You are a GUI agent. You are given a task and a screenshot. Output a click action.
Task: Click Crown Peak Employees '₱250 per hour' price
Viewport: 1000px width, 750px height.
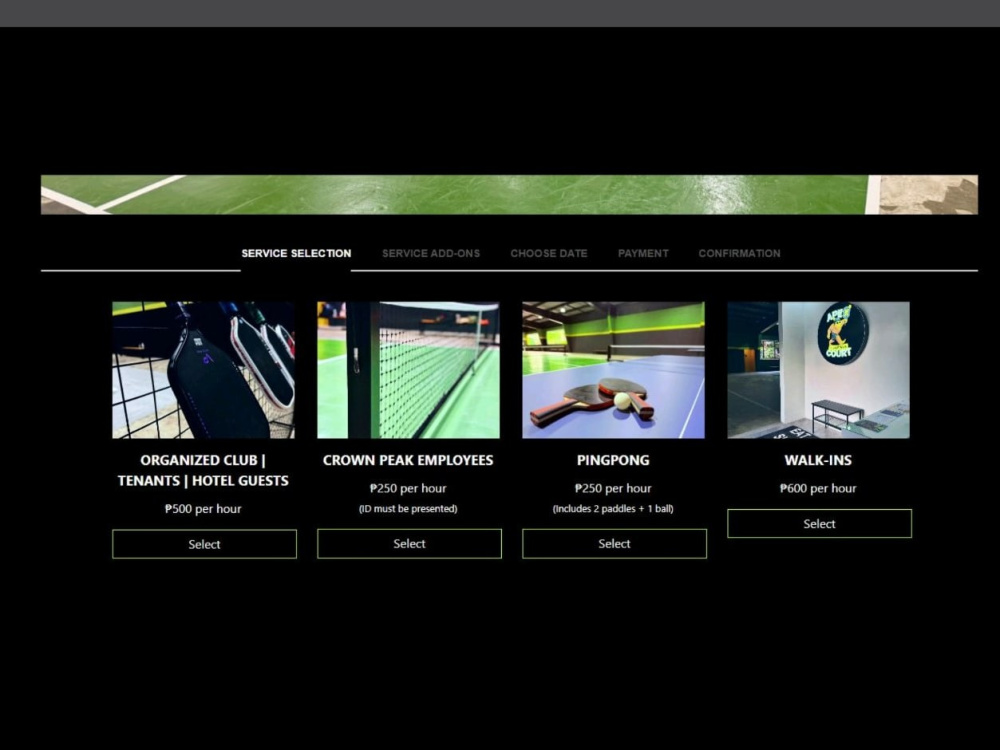[408, 488]
